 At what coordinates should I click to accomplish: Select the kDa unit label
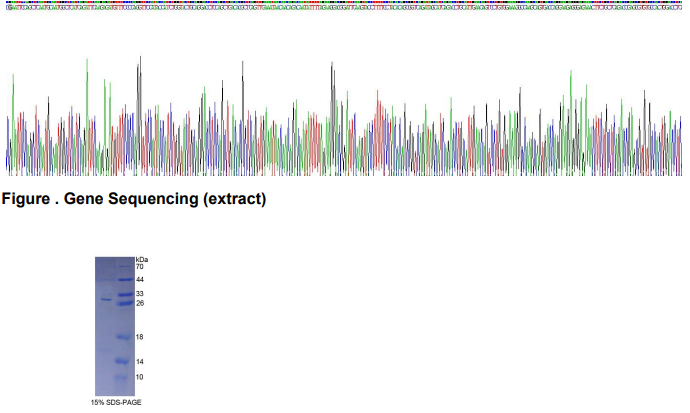(142, 259)
